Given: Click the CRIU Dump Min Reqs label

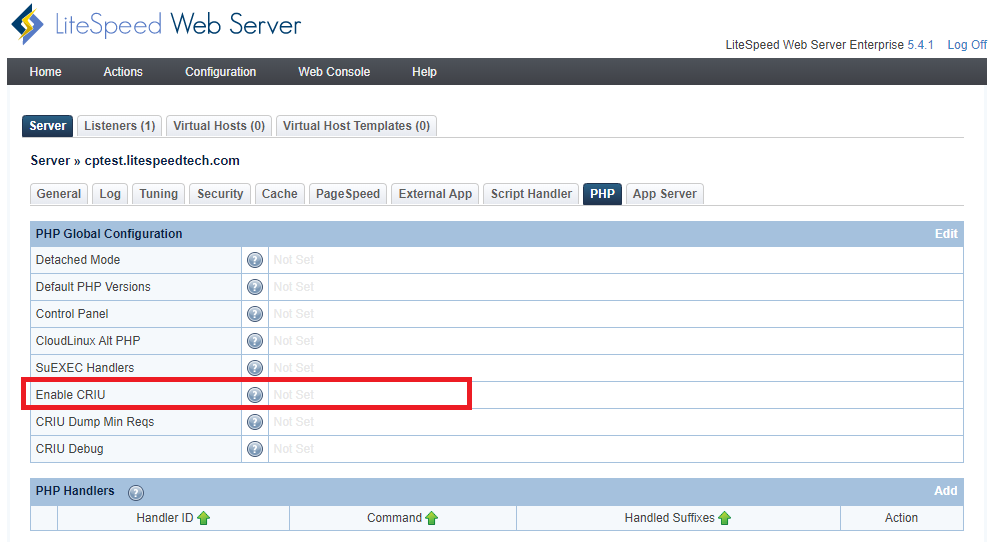Looking at the screenshot, I should point(95,422).
